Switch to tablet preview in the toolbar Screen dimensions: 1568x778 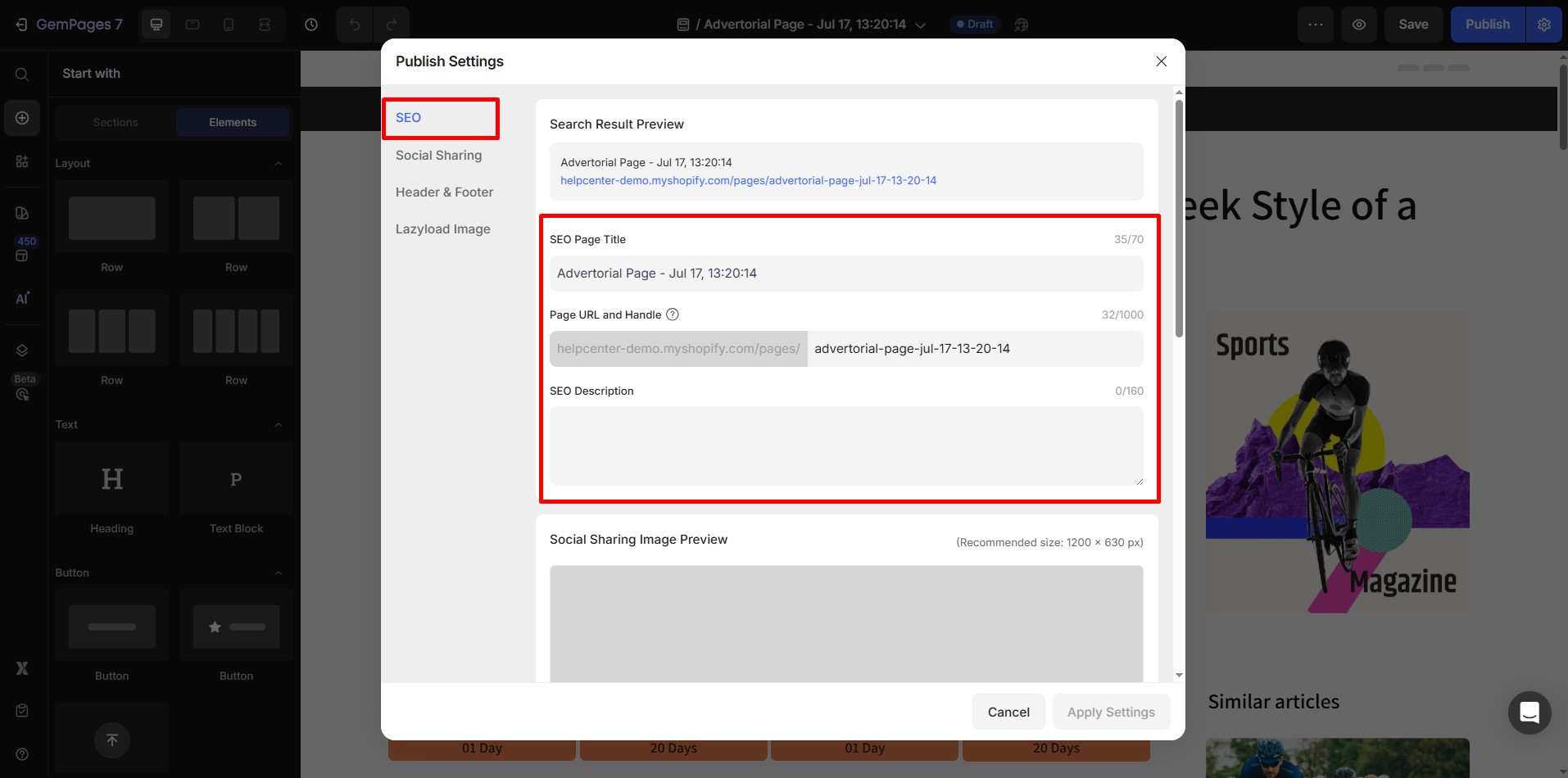coord(192,24)
